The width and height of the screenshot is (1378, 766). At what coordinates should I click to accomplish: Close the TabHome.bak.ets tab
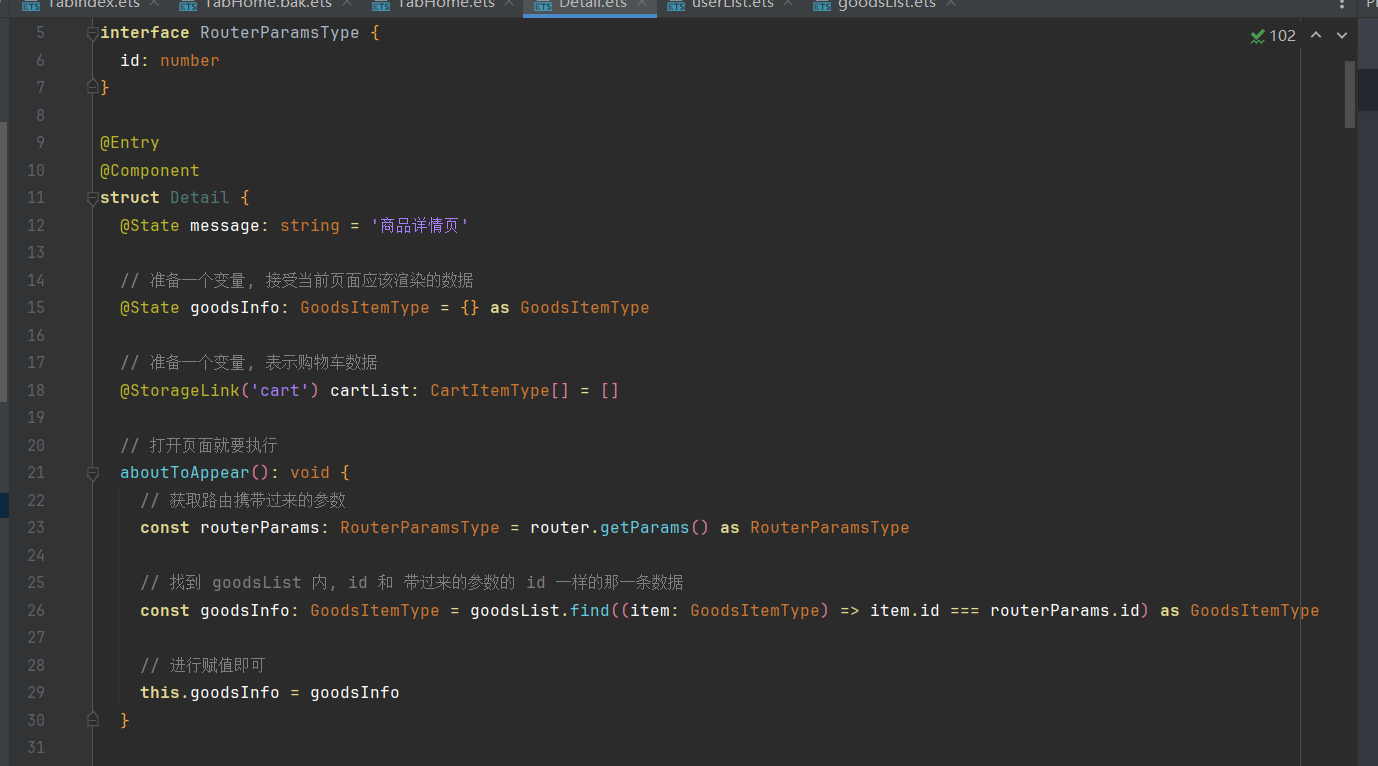pos(346,4)
